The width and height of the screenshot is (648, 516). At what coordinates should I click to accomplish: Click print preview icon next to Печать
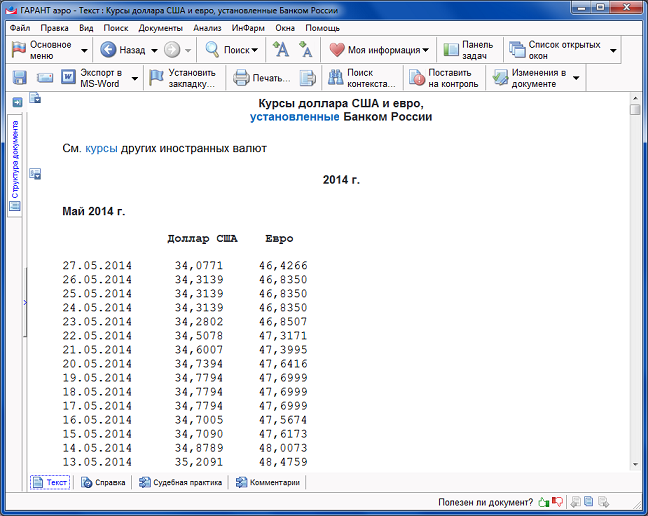click(x=308, y=78)
